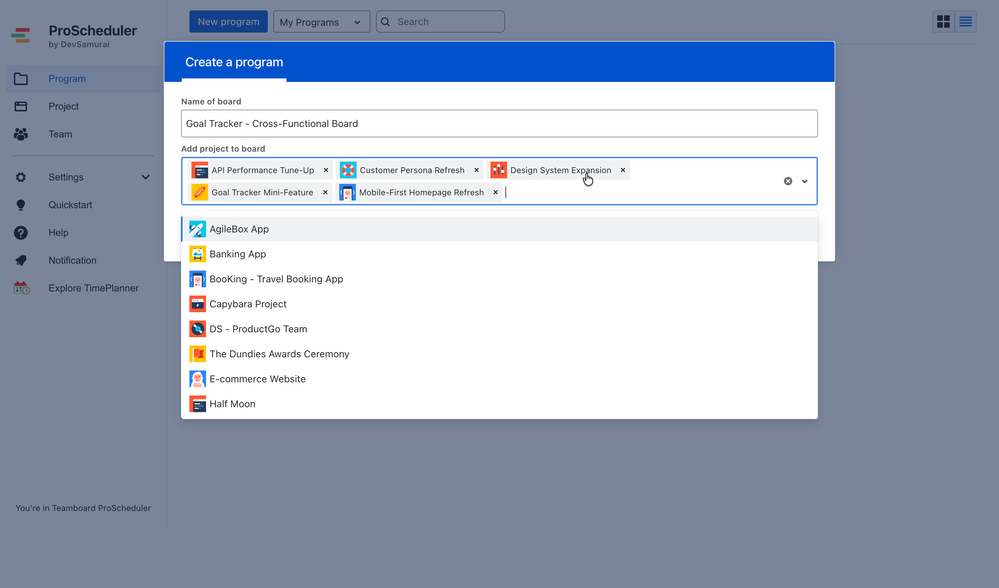Image resolution: width=999 pixels, height=588 pixels.
Task: Click the Help question mark icon
Action: [x=21, y=233]
